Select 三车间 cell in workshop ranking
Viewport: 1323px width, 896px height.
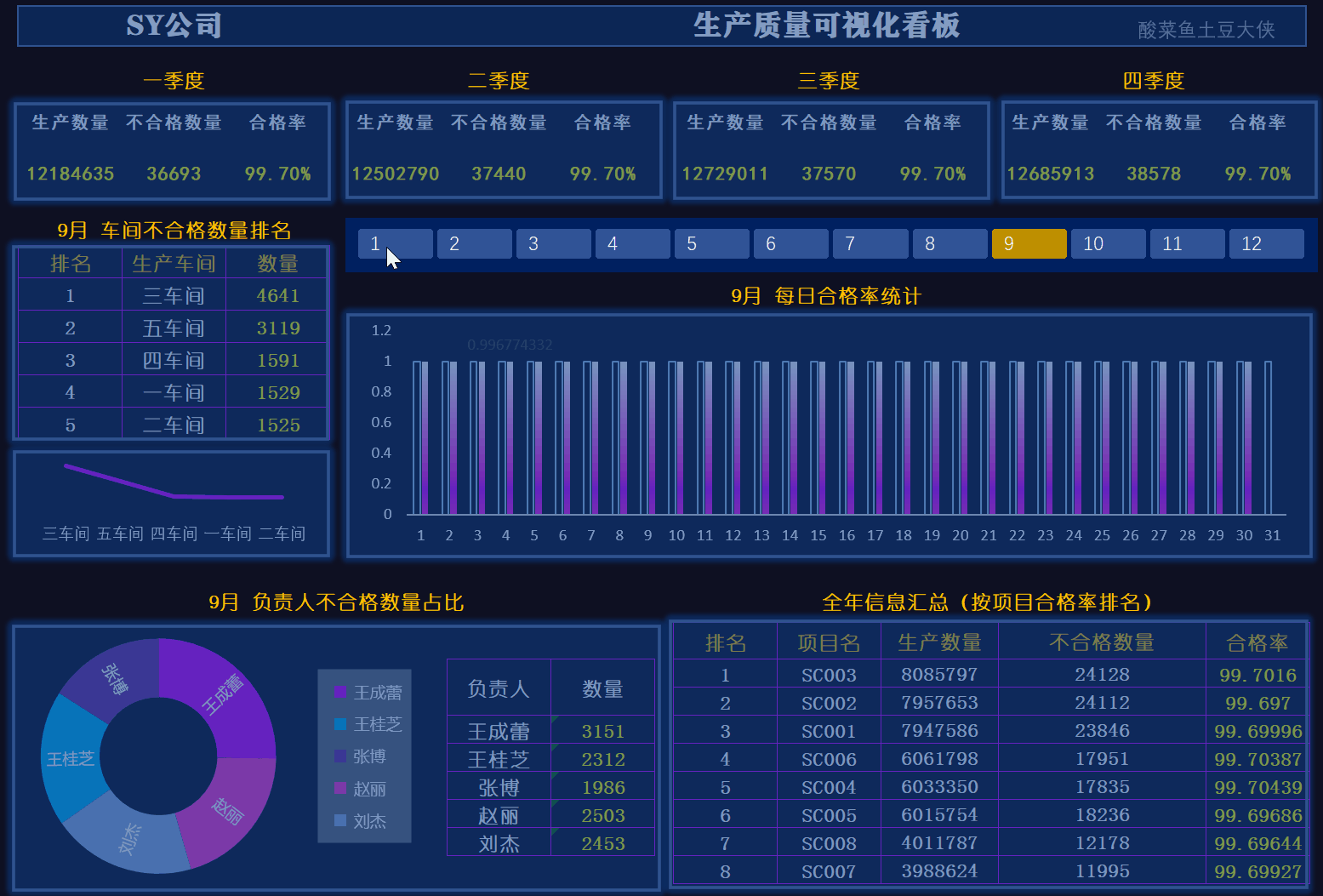click(x=174, y=296)
